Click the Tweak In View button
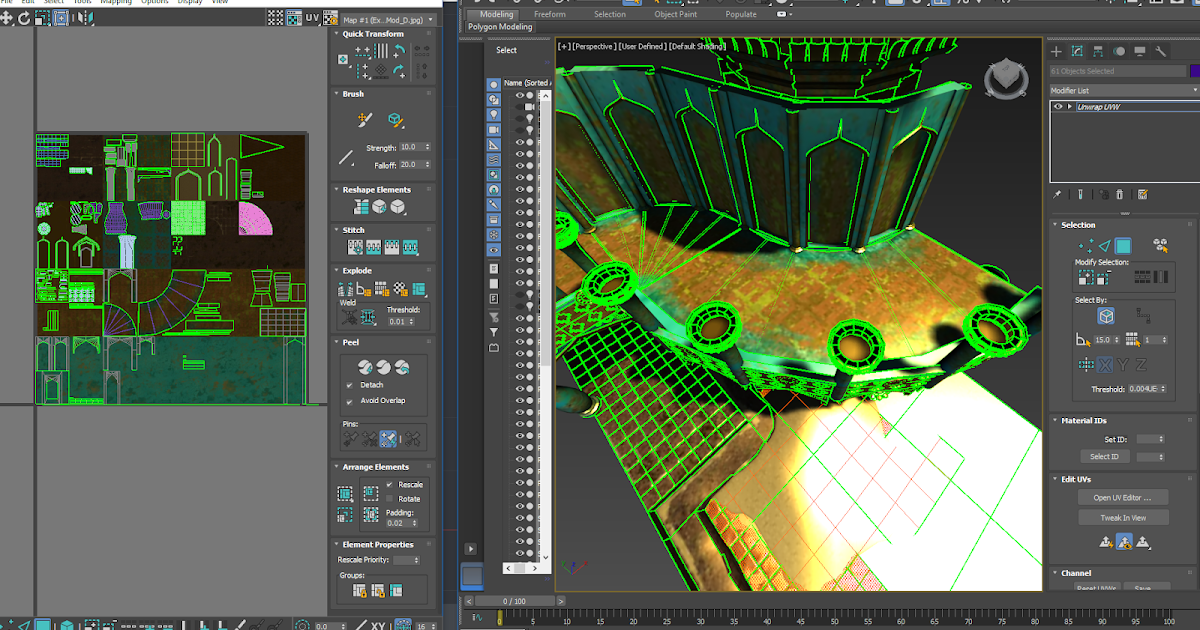The image size is (1200, 630). (x=1123, y=517)
